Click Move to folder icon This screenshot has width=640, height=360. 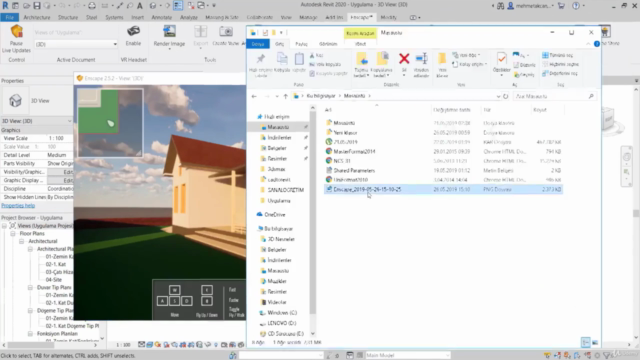click(362, 59)
